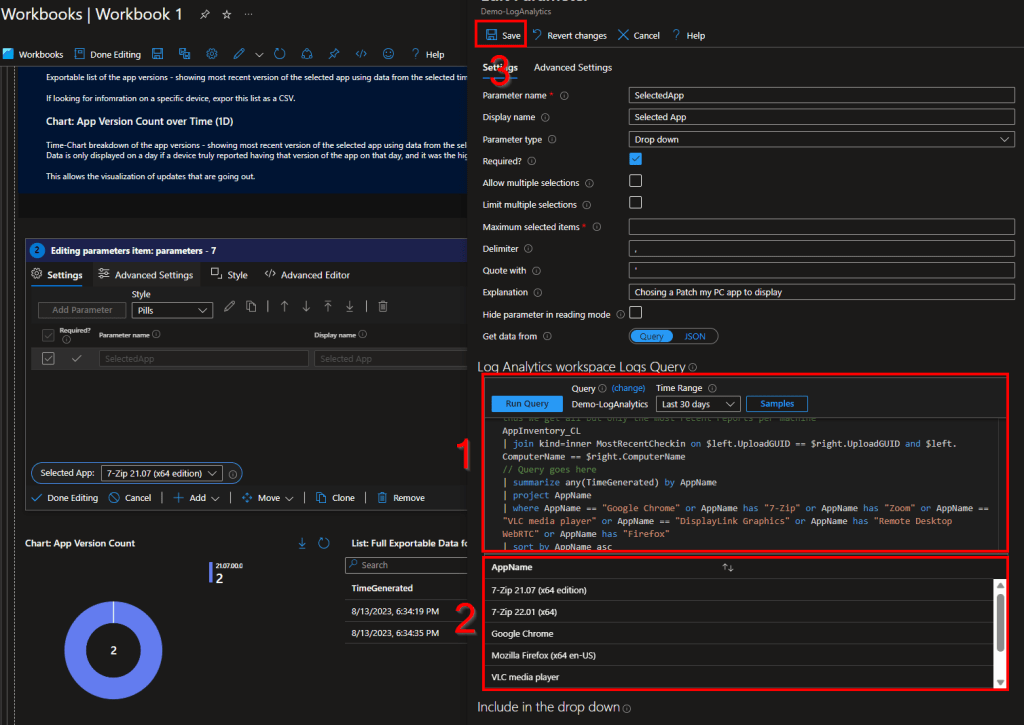Click the delete parameter trash icon
The width and height of the screenshot is (1024, 725).
pyautogui.click(x=382, y=306)
